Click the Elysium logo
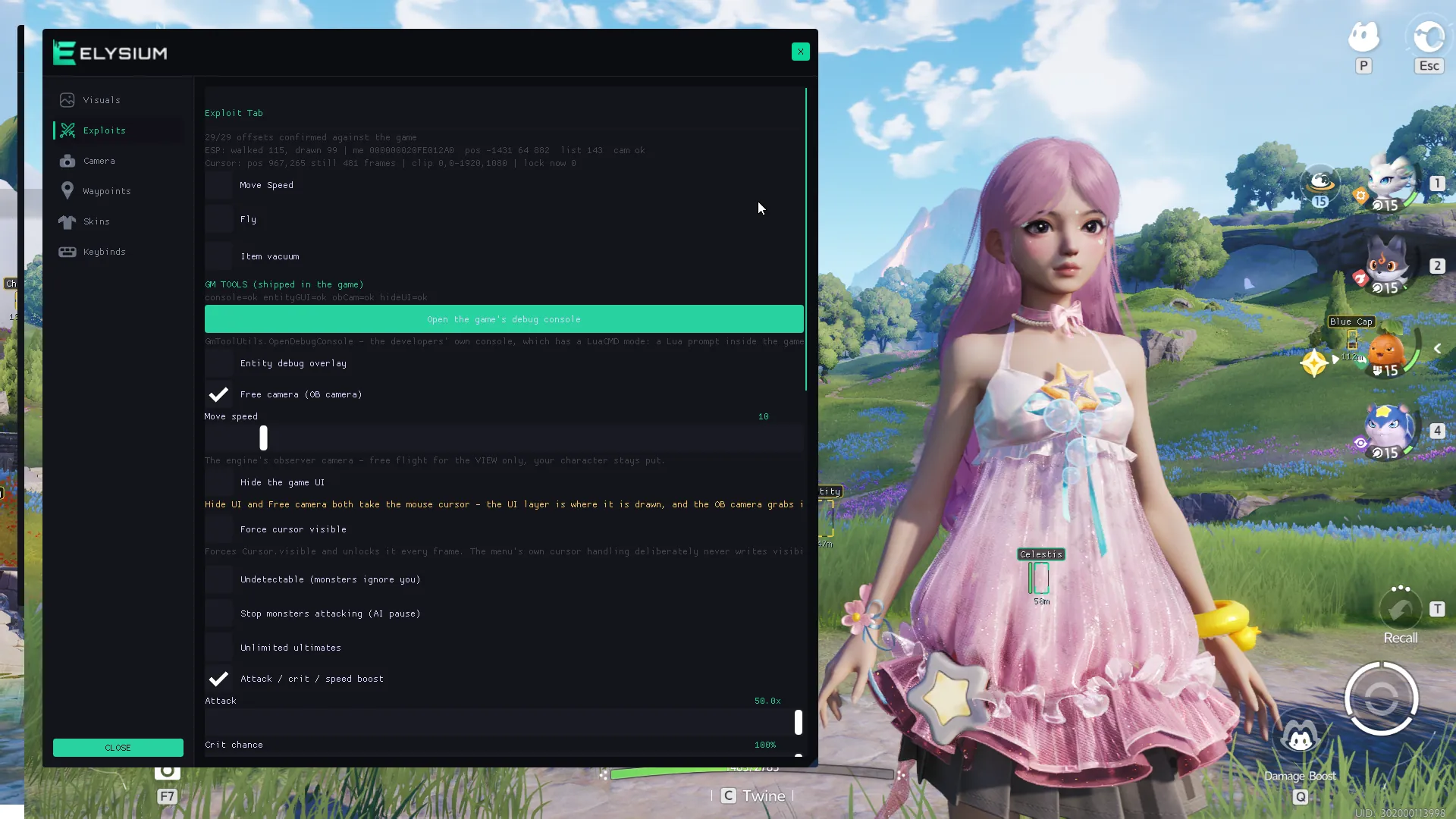Viewport: 1456px width, 819px height. [x=110, y=53]
